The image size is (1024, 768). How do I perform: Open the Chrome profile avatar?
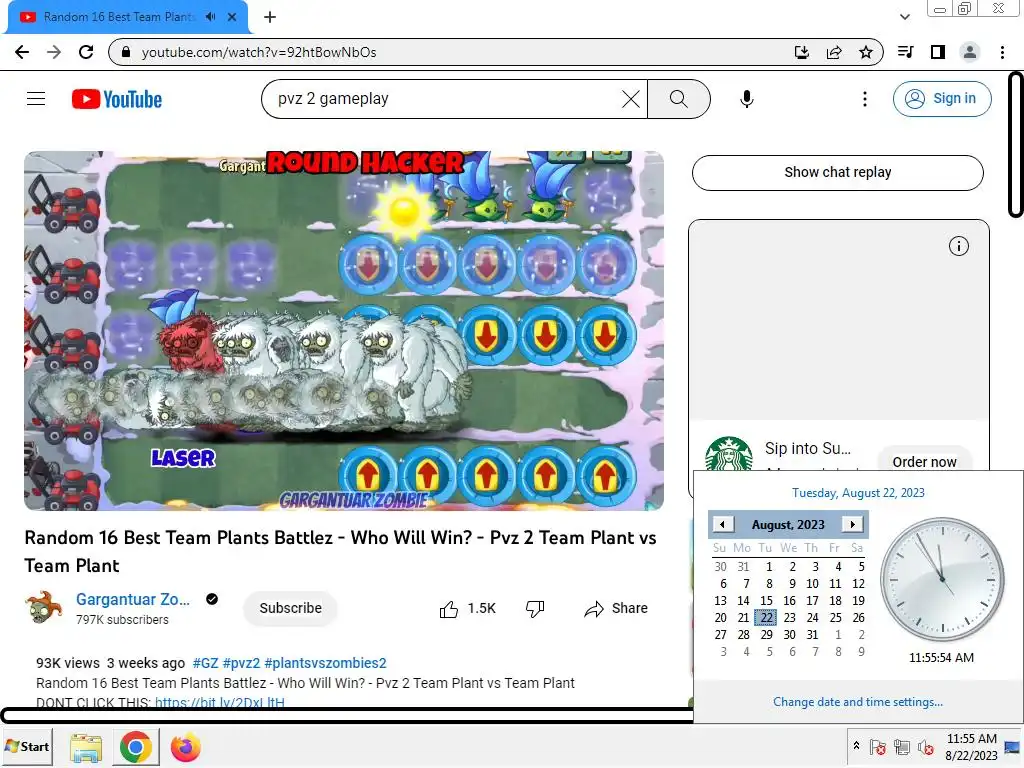(x=970, y=52)
